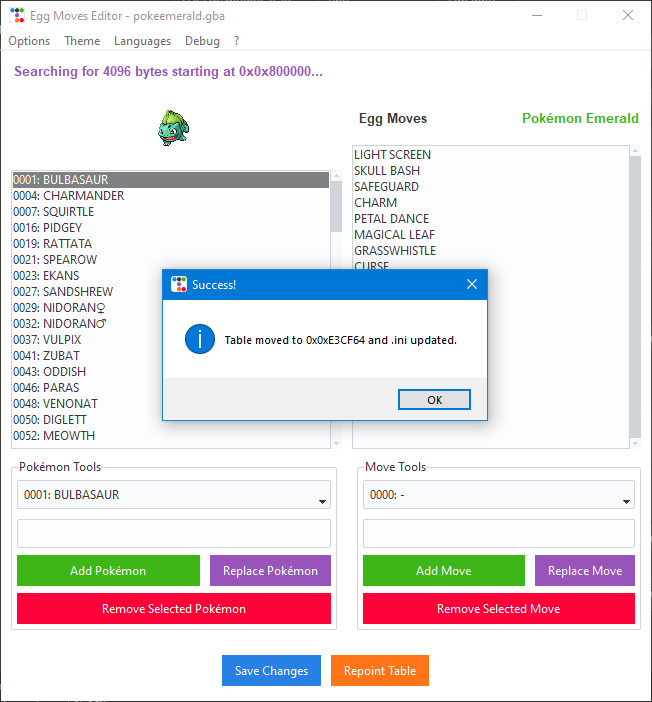Click the Repoint Table button

[x=379, y=671]
